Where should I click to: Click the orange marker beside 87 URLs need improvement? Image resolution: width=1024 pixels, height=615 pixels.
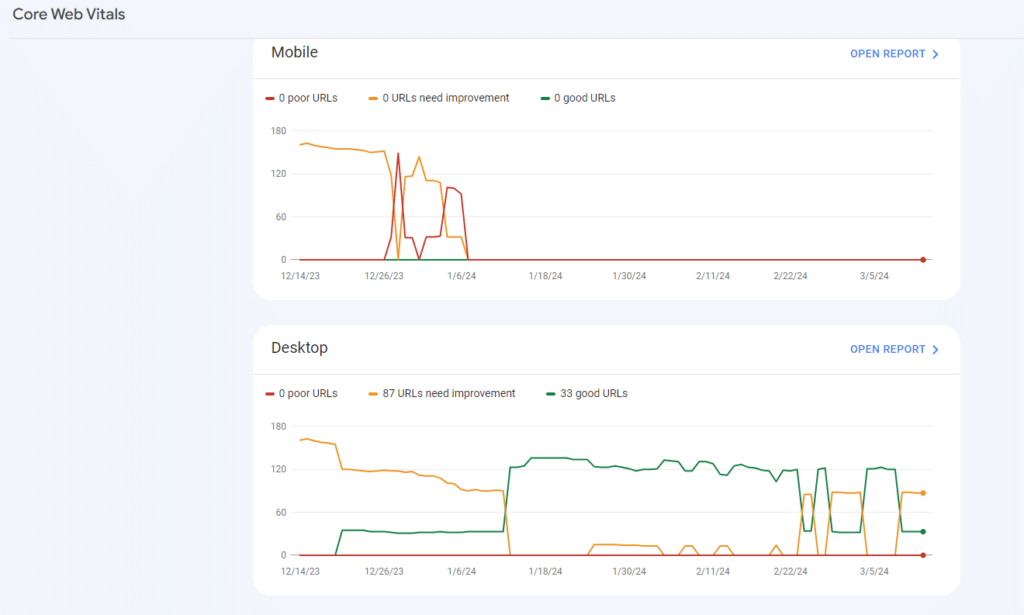tap(371, 393)
